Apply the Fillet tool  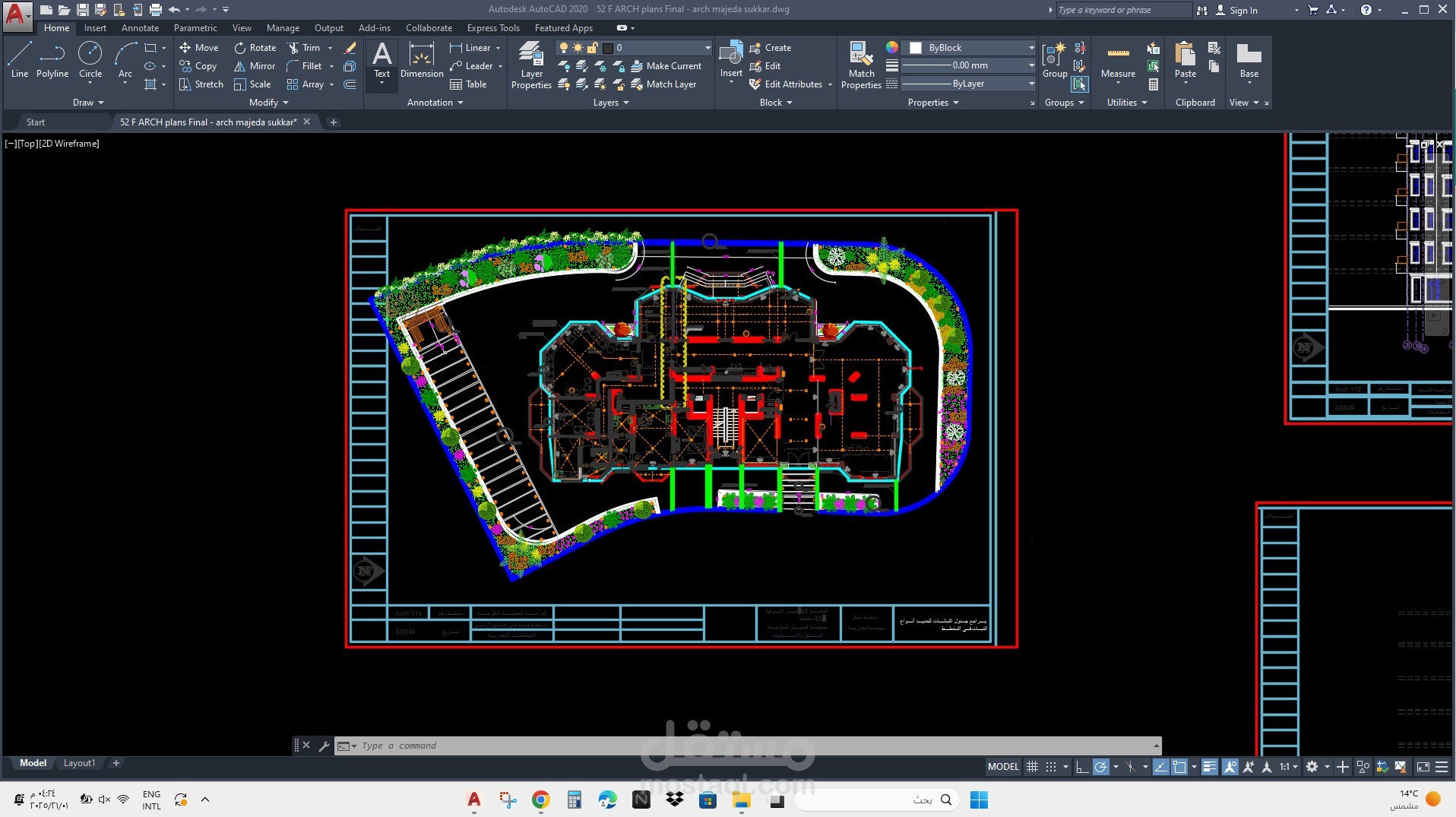304,66
